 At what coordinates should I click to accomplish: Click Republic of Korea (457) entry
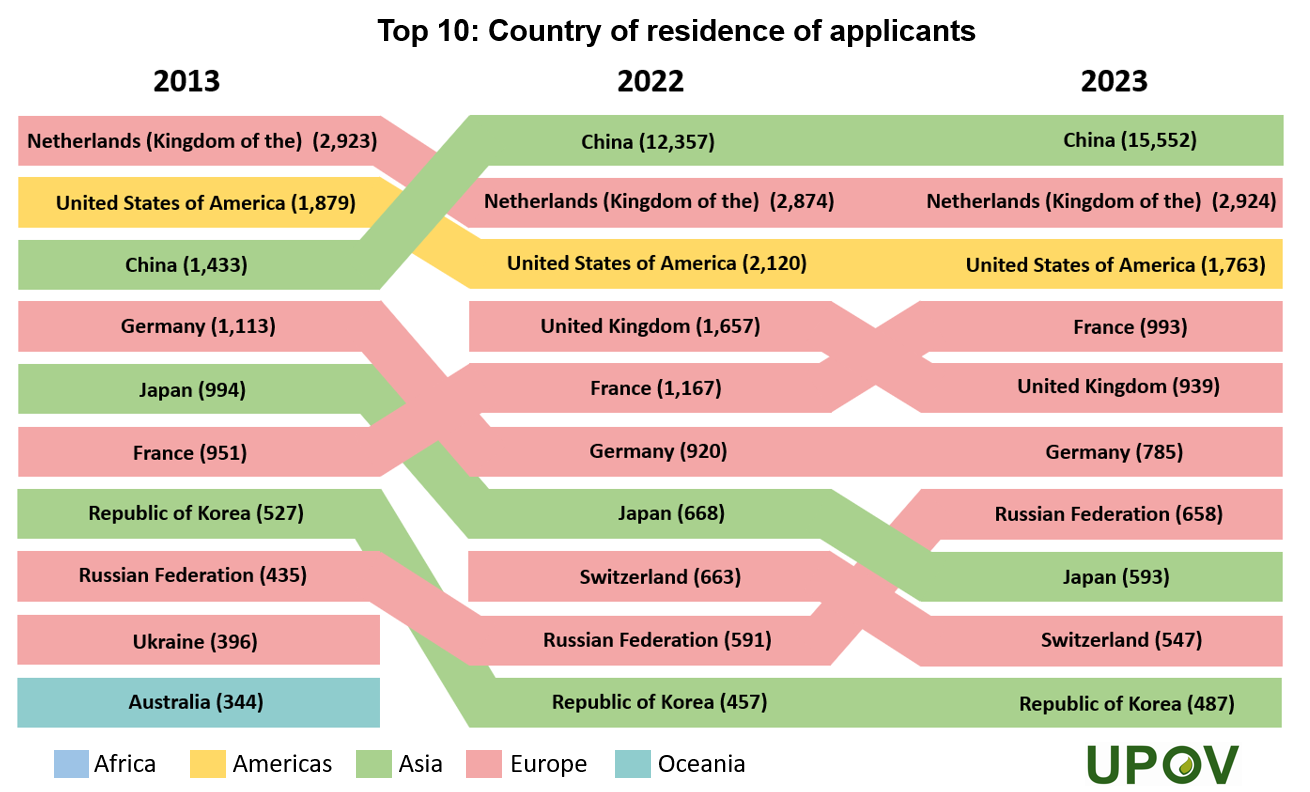pyautogui.click(x=659, y=702)
